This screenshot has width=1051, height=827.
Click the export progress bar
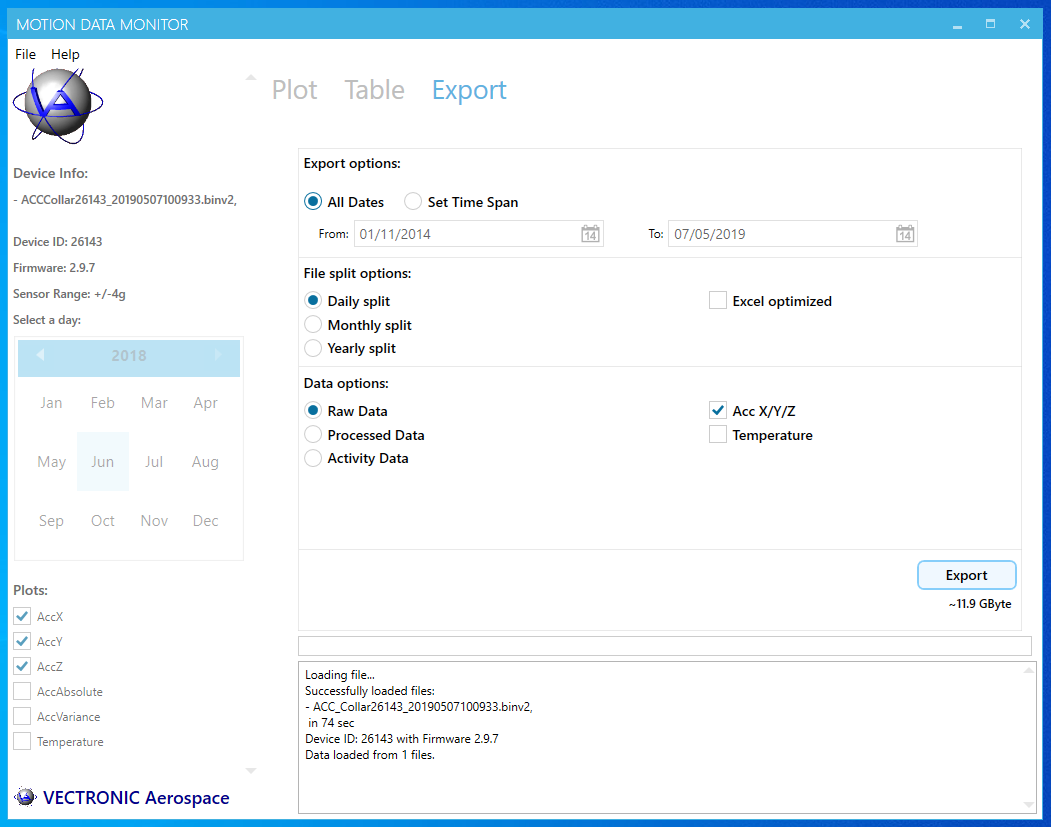coord(664,646)
